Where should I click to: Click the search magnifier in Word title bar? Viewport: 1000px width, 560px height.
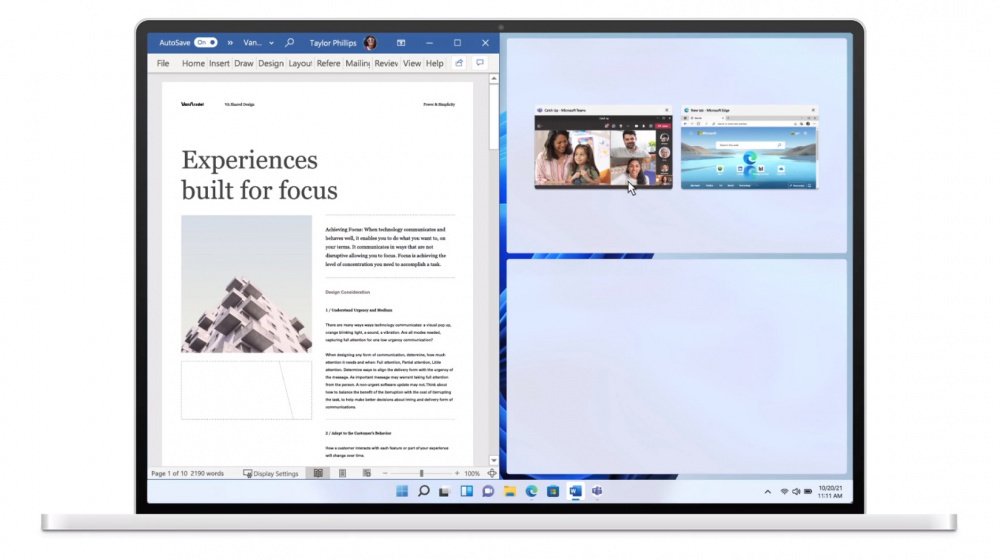pos(290,43)
